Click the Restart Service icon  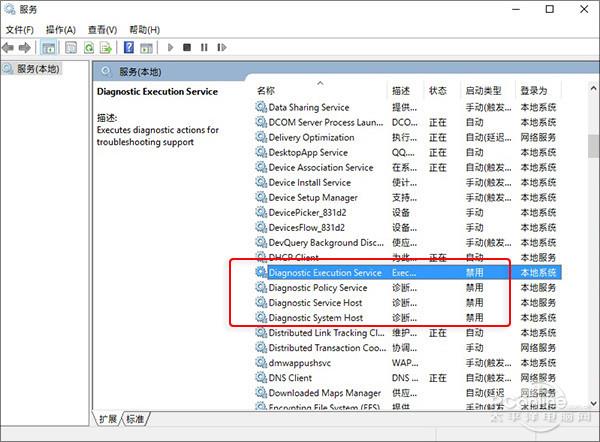pos(220,47)
